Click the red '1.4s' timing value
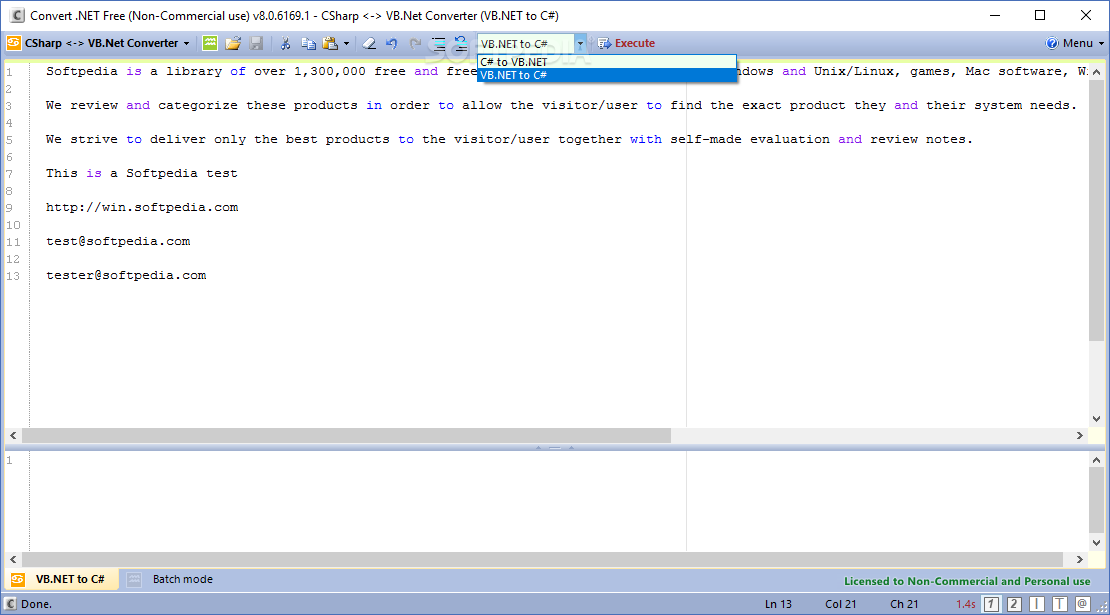Image resolution: width=1110 pixels, height=615 pixels. click(966, 604)
